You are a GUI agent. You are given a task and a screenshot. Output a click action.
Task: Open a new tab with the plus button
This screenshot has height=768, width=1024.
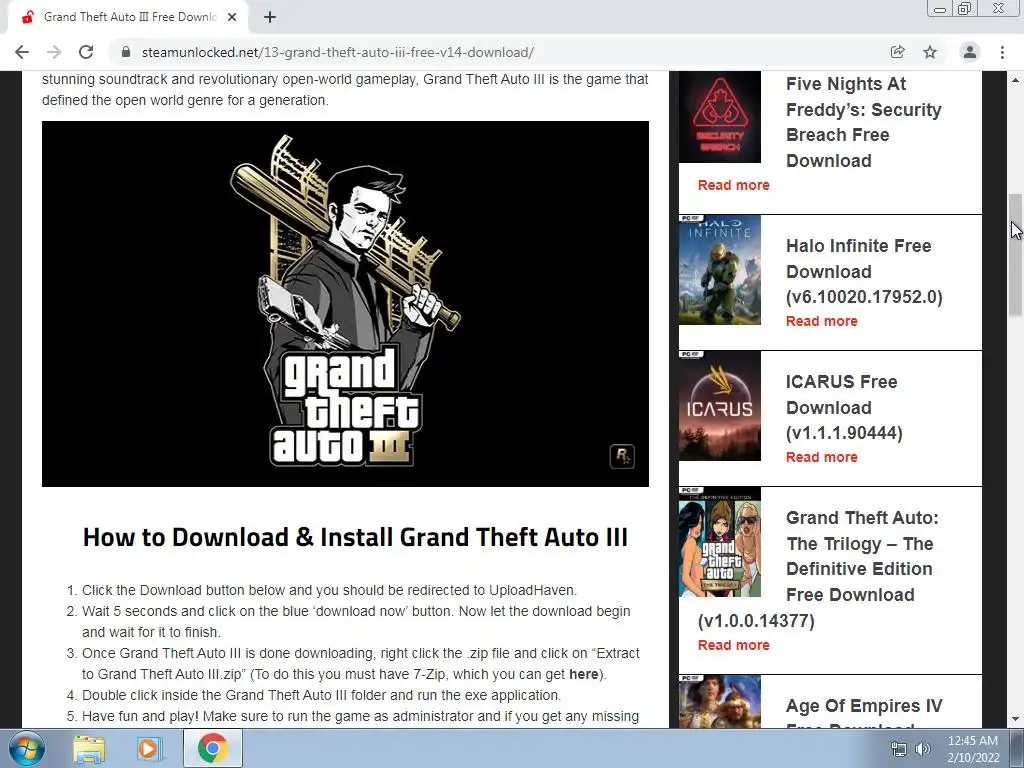[x=270, y=17]
